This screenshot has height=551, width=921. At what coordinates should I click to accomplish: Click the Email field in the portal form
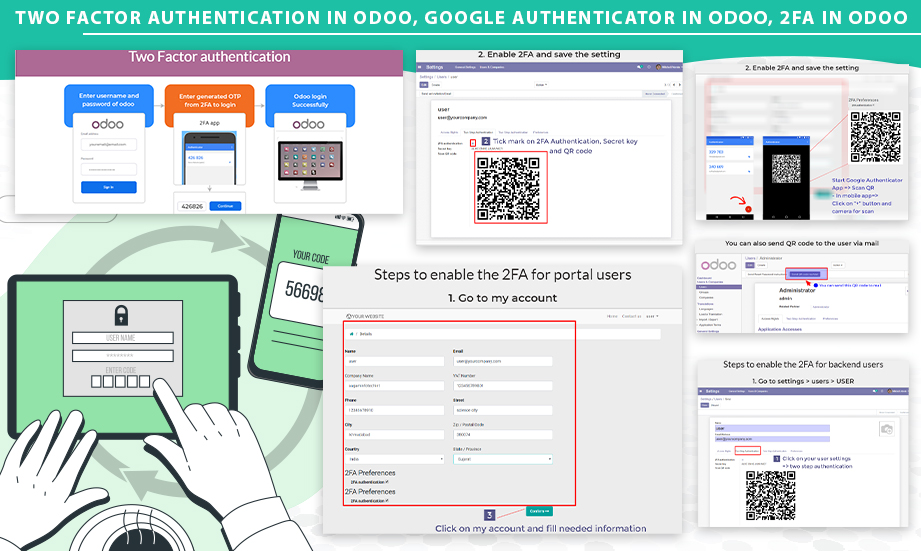pyautogui.click(x=502, y=361)
